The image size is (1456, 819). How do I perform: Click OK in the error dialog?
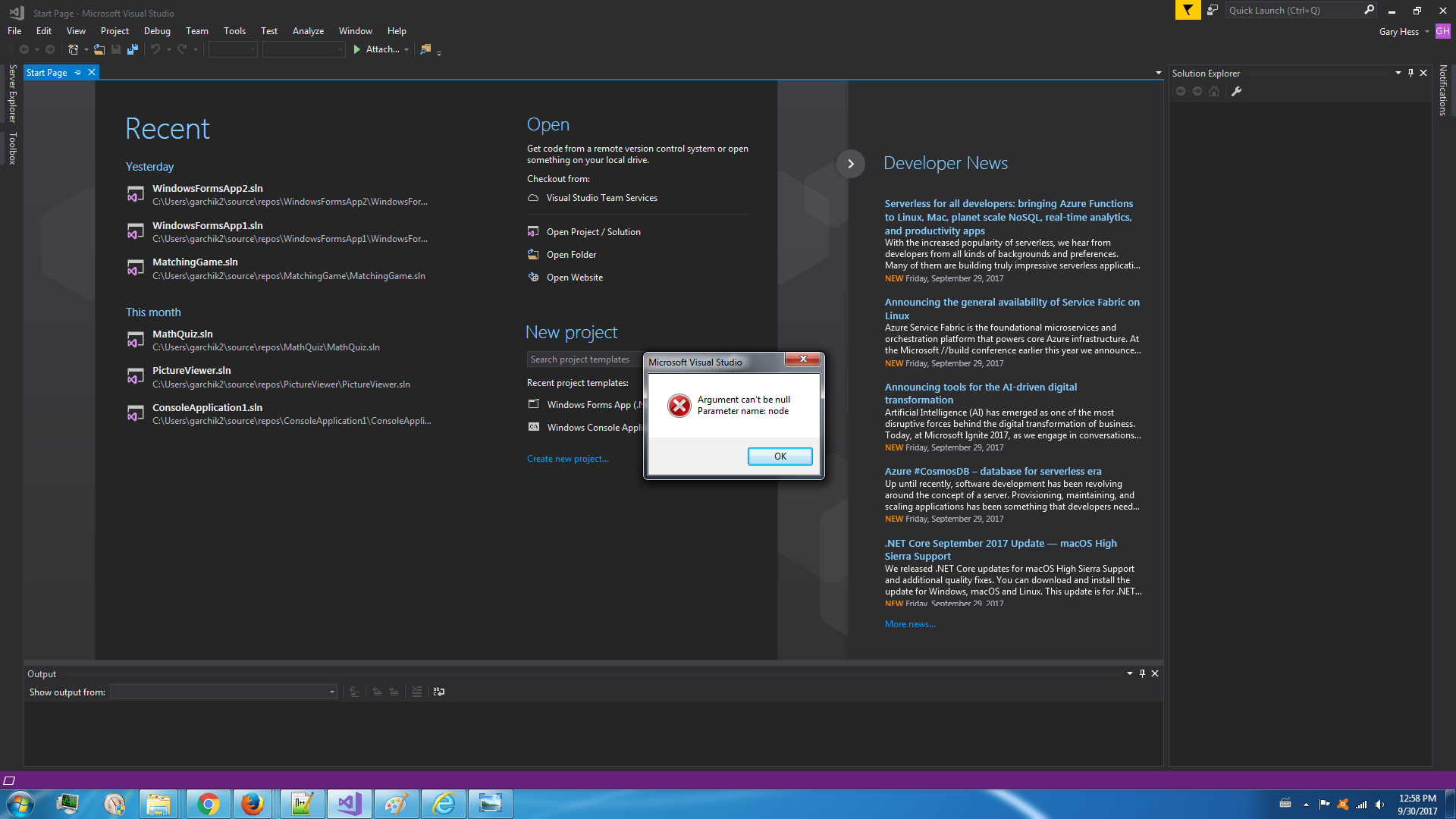(x=780, y=456)
